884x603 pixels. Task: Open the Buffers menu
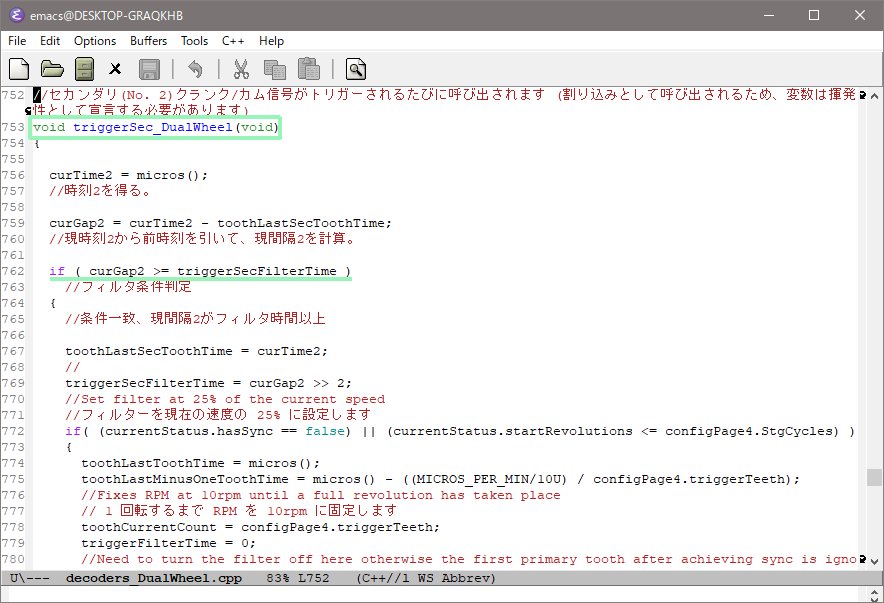point(149,41)
